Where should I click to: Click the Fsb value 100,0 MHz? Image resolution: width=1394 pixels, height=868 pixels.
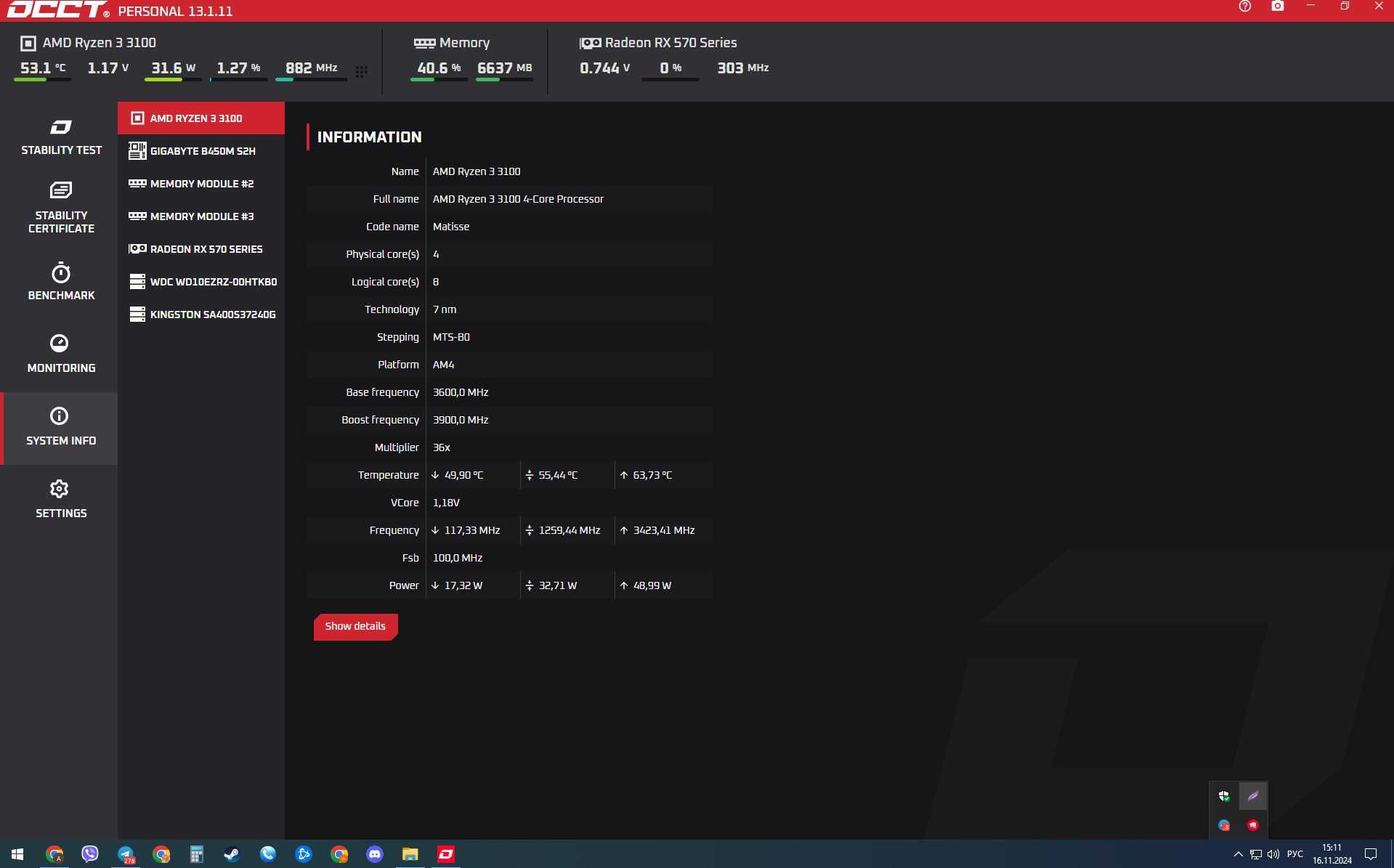pyautogui.click(x=458, y=558)
